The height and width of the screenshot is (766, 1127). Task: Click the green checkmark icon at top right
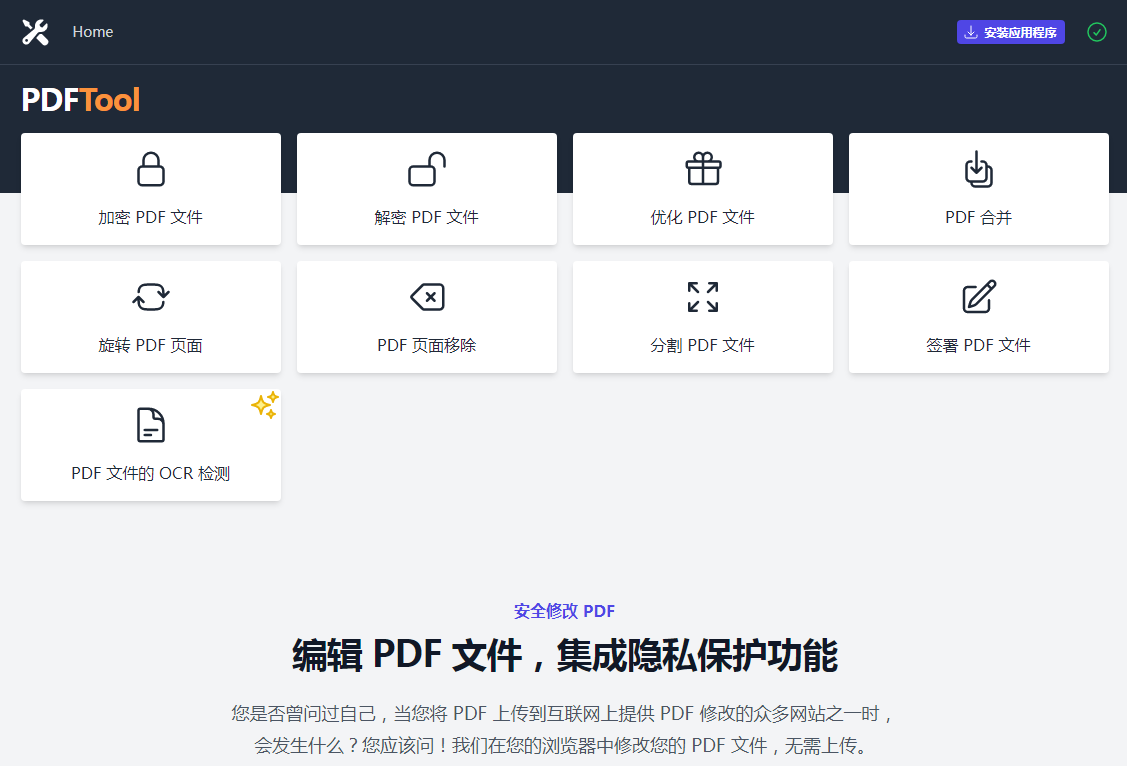coord(1096,32)
